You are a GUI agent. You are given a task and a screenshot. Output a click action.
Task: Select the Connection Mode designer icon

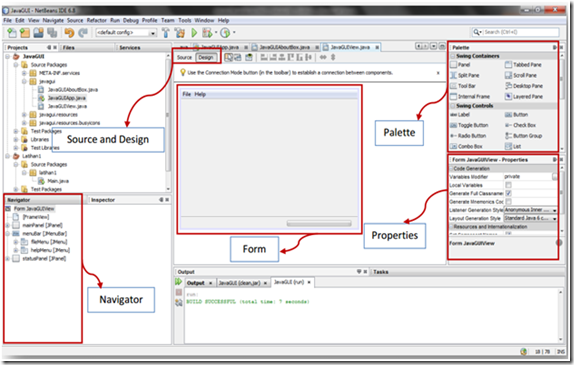[x=238, y=57]
